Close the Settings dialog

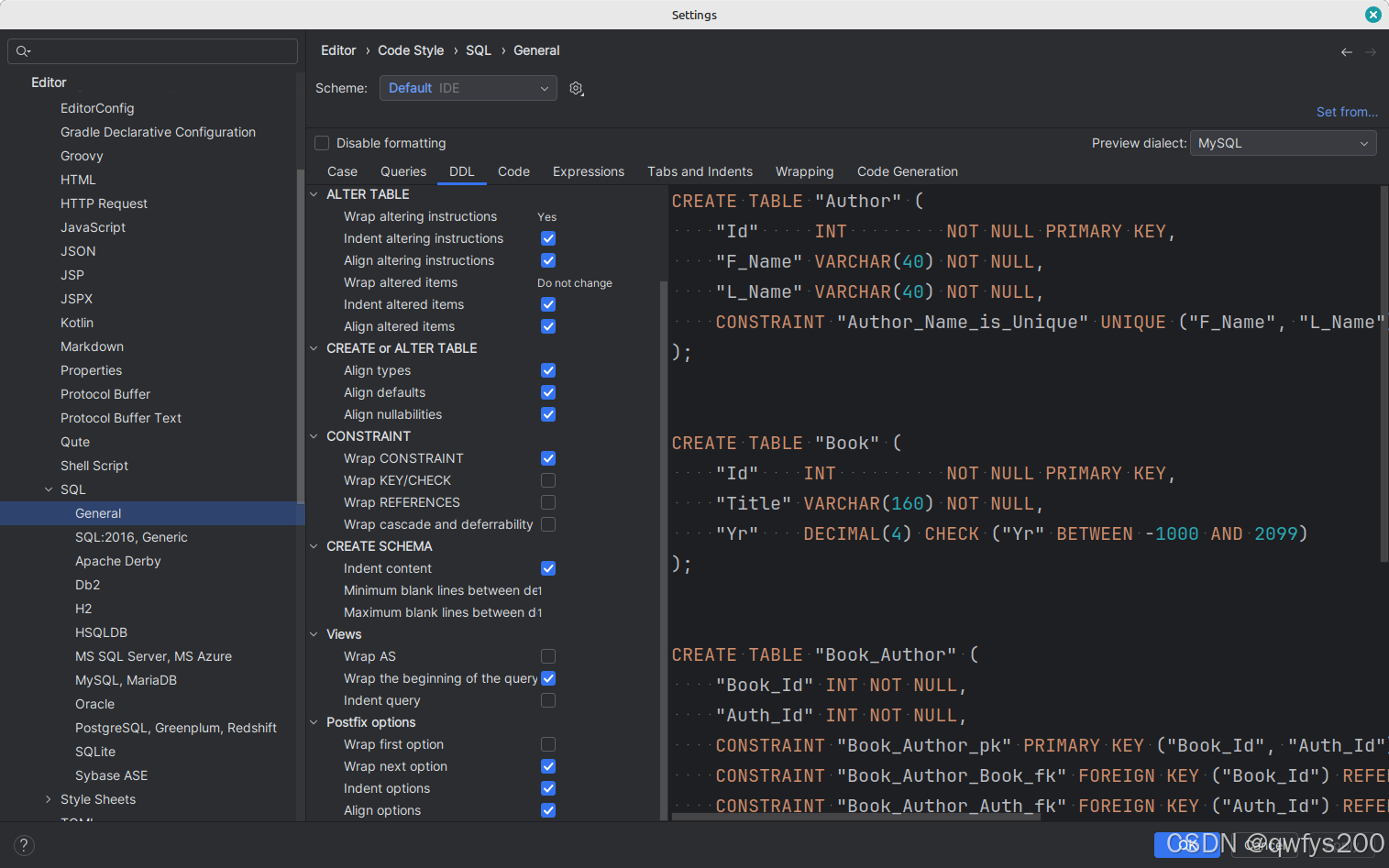tap(1372, 15)
